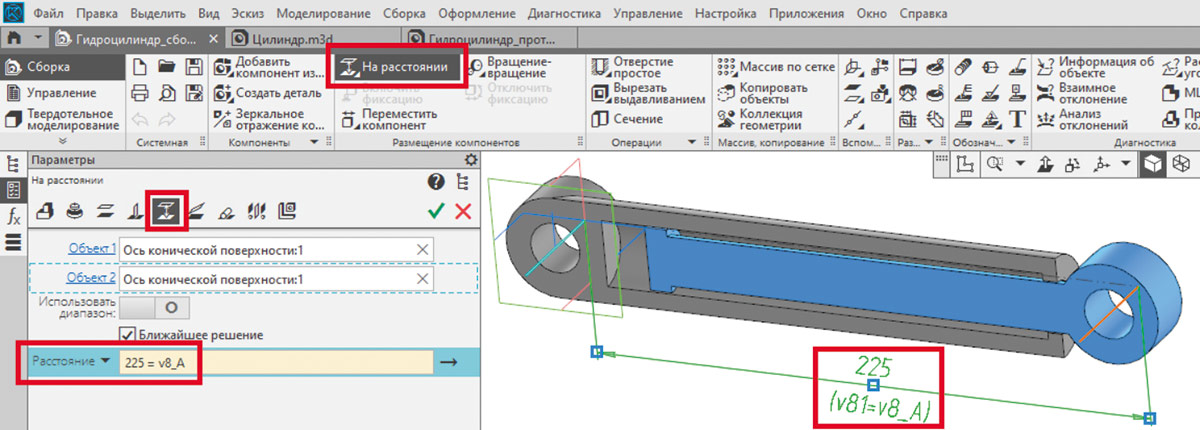The image size is (1200, 430).
Task: Open the Расстояние dropdown arrow
Action: pos(105,361)
